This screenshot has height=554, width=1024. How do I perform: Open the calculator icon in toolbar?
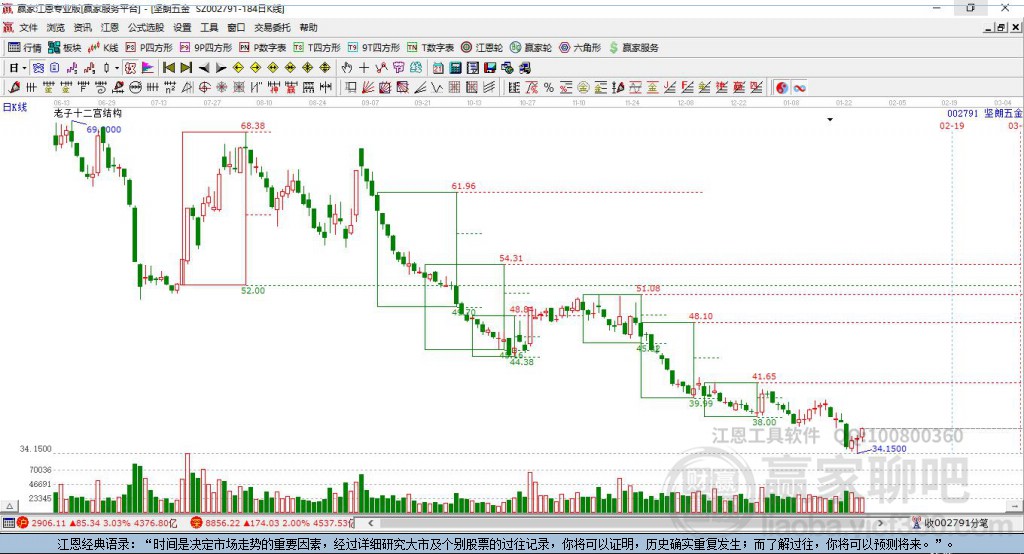coord(455,68)
